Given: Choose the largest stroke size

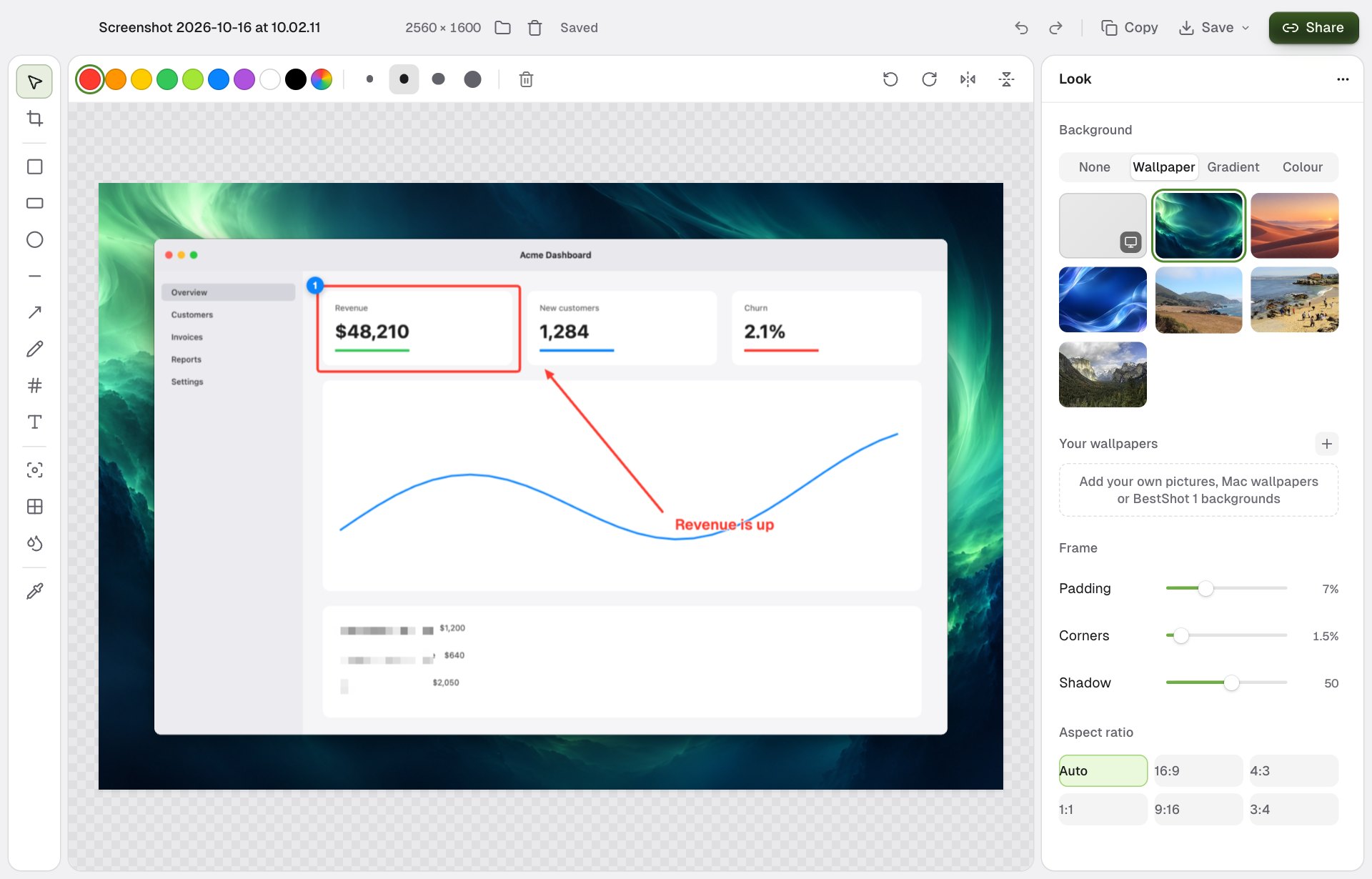Looking at the screenshot, I should point(472,79).
